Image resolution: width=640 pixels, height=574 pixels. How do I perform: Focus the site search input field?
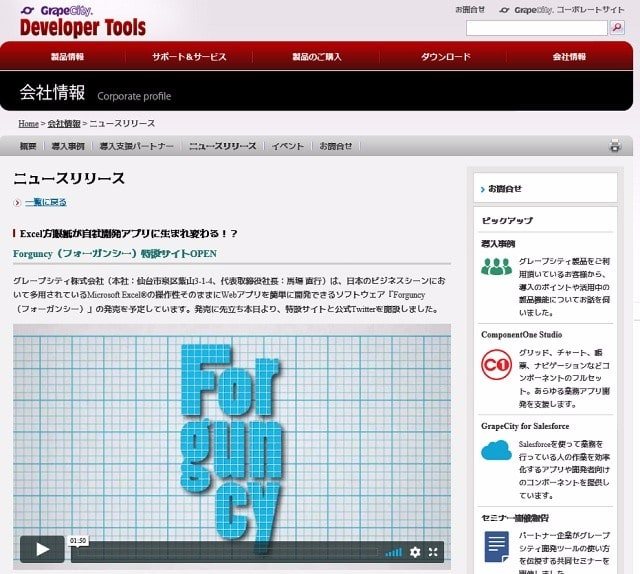point(537,28)
